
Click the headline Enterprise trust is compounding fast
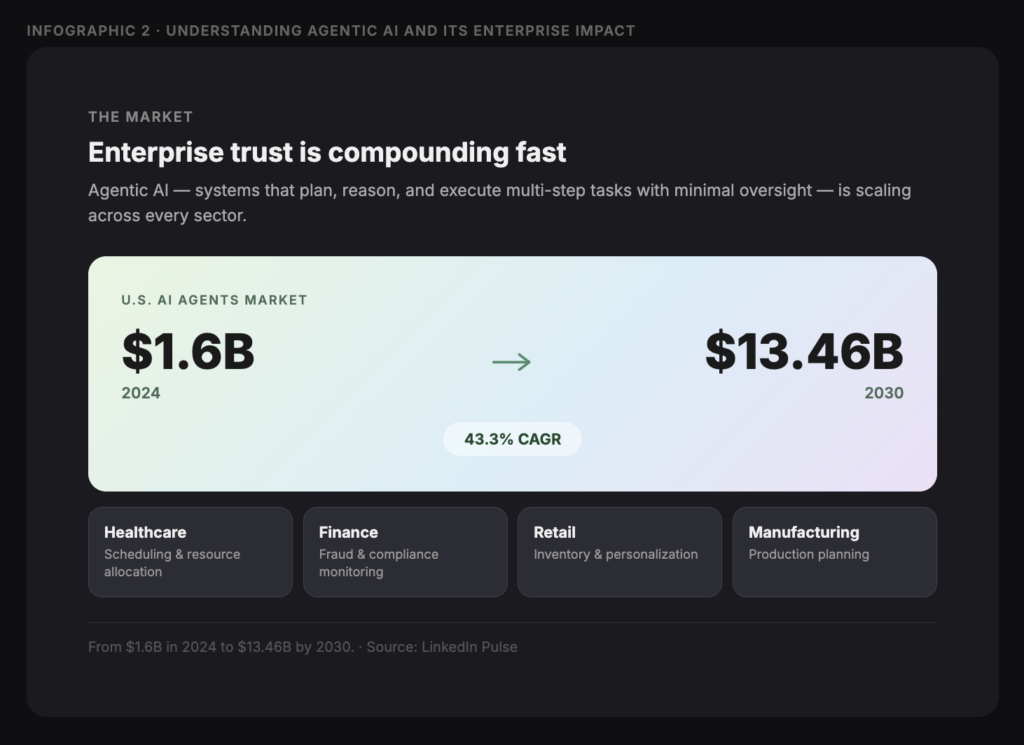coord(327,152)
